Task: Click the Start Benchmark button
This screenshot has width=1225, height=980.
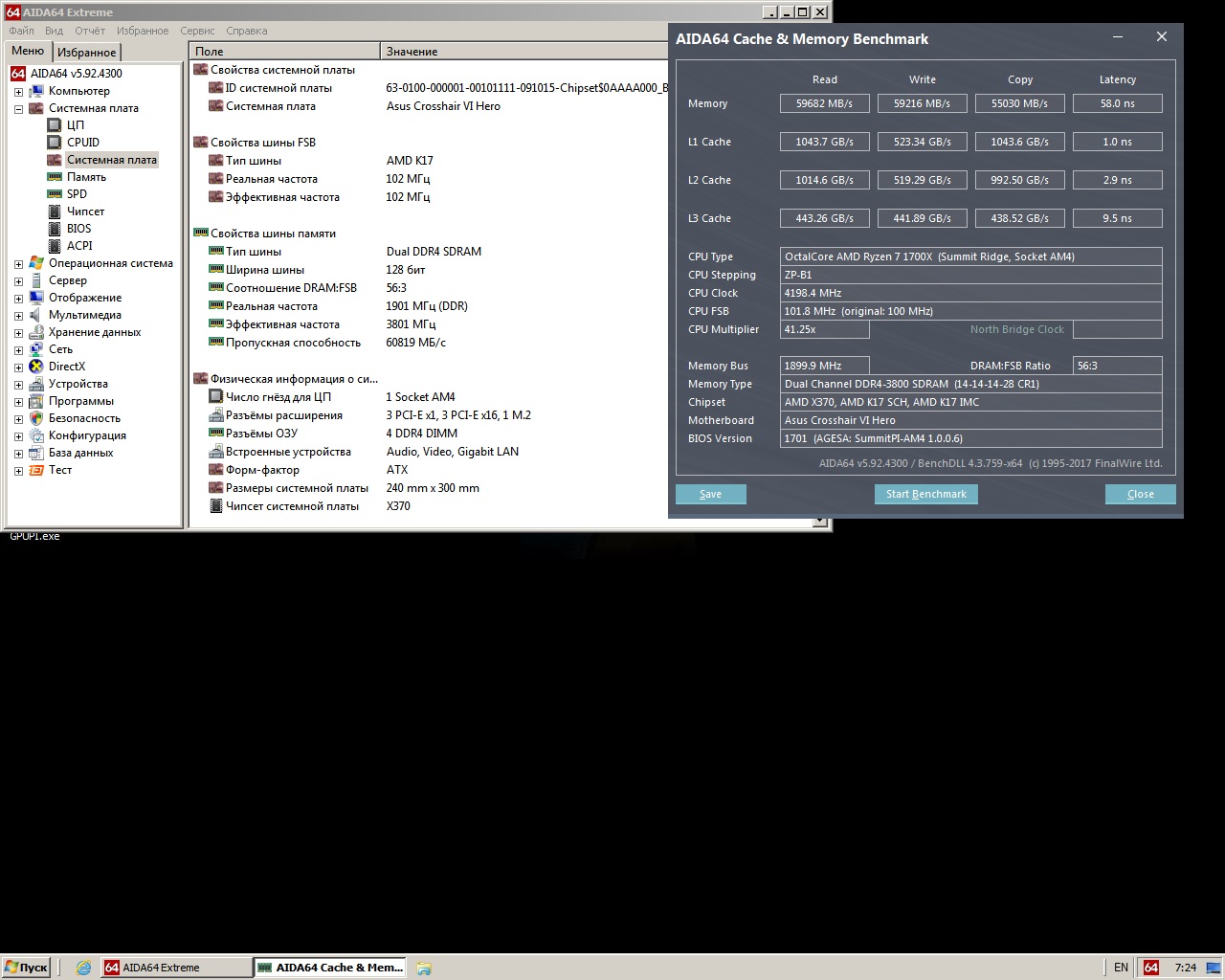Action: point(925,494)
